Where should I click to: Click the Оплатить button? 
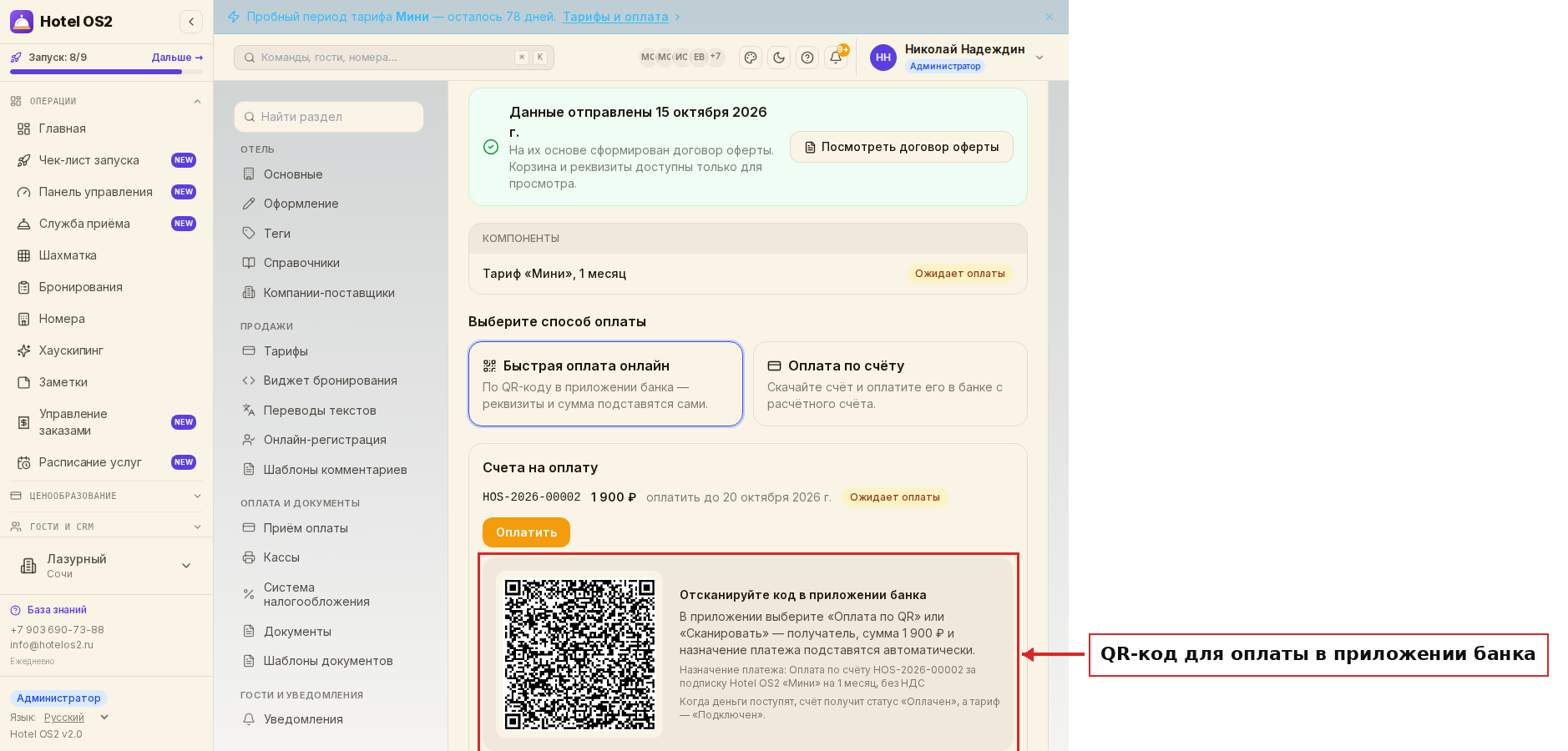(526, 532)
